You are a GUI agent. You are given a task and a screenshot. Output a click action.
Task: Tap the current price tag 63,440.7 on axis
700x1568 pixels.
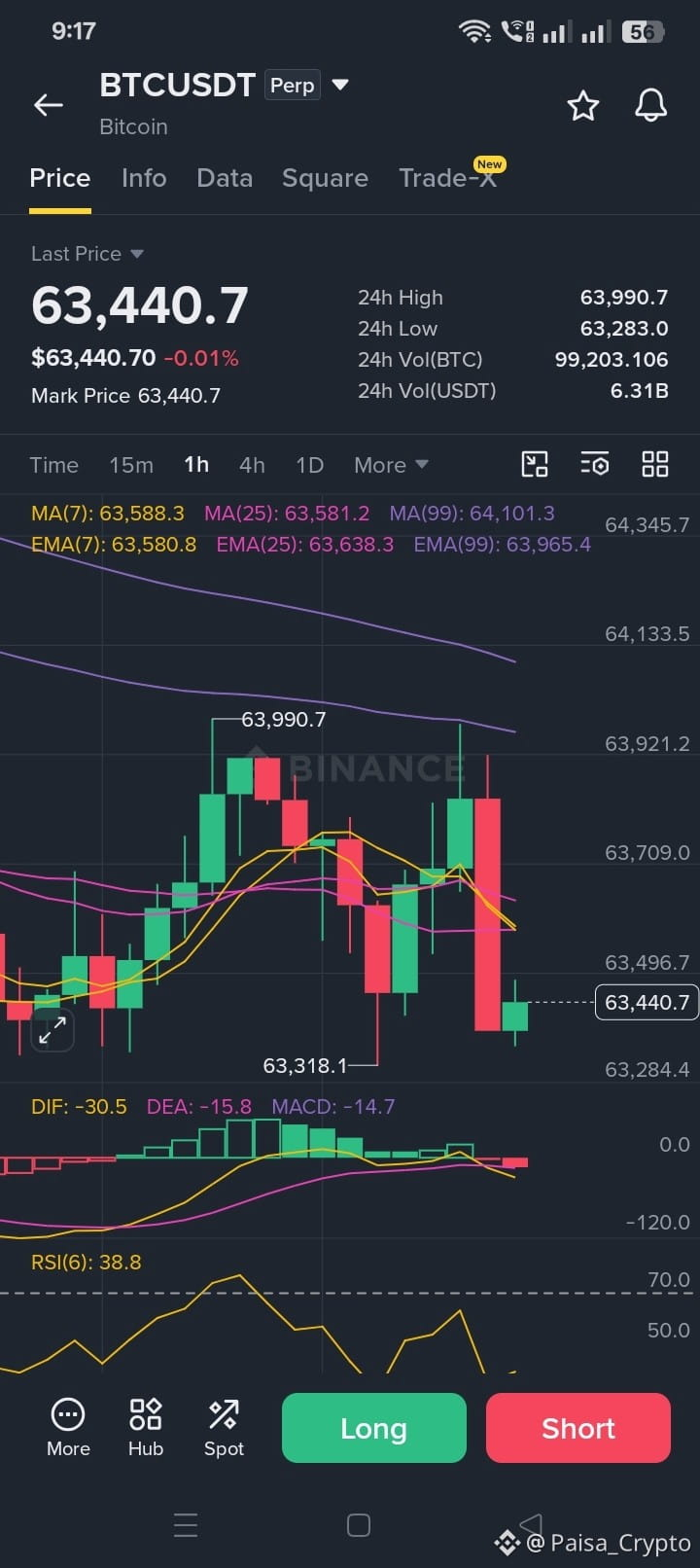click(647, 1002)
